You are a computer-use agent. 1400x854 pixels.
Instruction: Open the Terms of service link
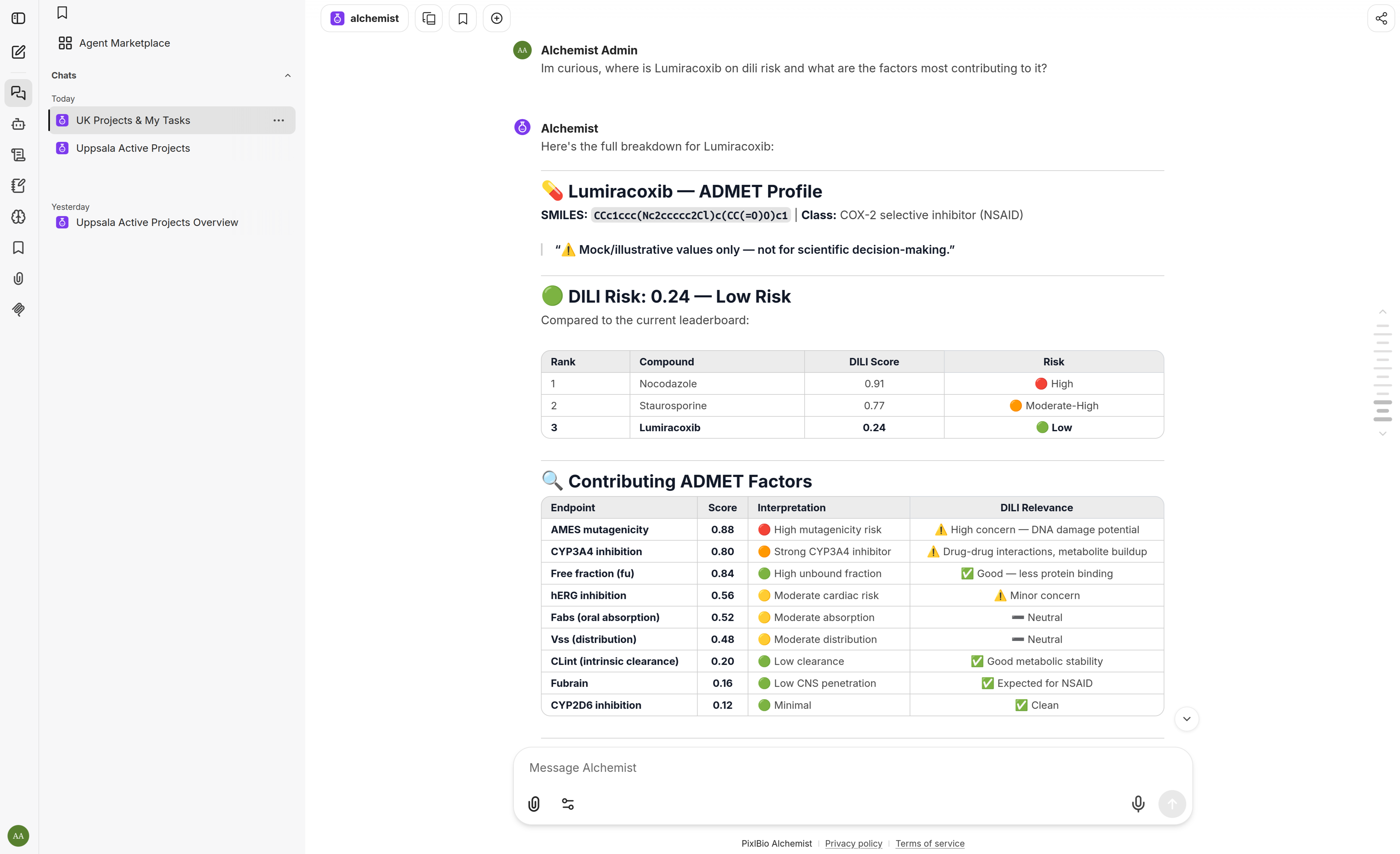click(x=930, y=843)
